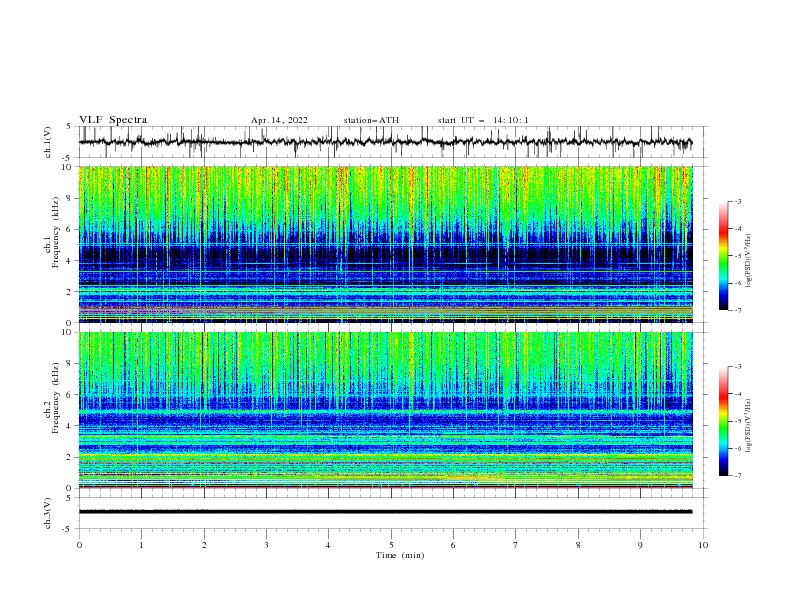This screenshot has height=612, width=792.
Task: Click the "-7" tick on lower color bar
Action: [737, 475]
